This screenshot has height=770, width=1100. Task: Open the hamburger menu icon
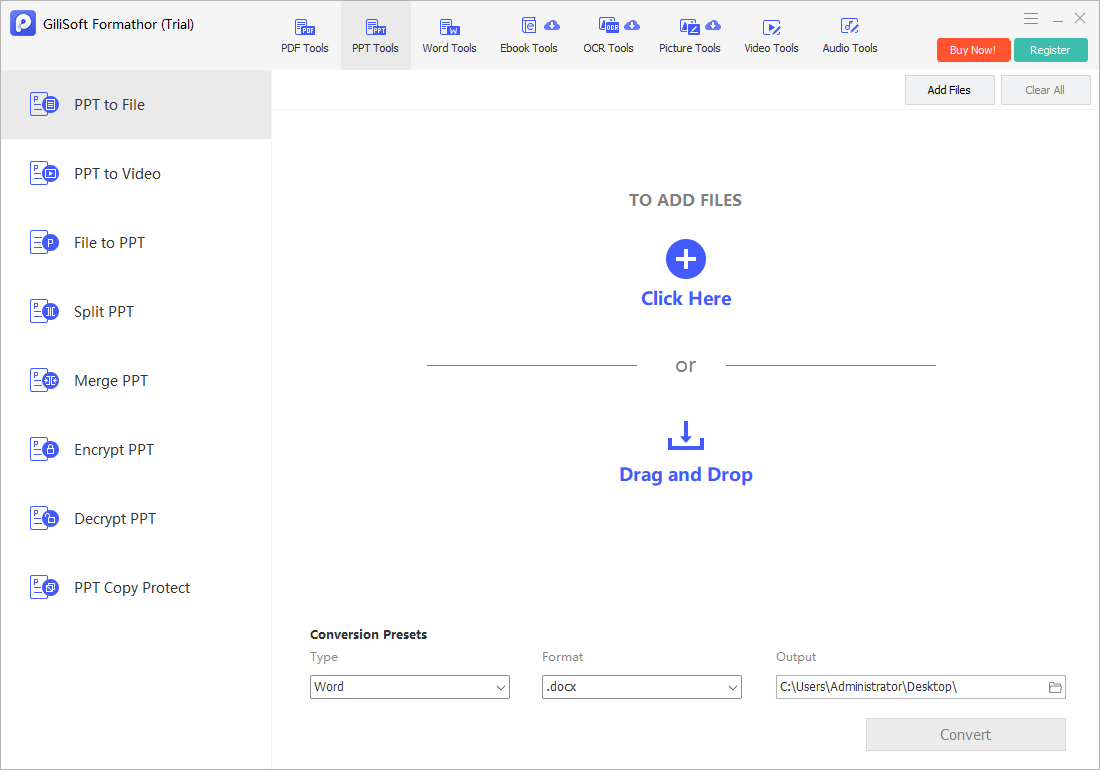pos(1031,19)
